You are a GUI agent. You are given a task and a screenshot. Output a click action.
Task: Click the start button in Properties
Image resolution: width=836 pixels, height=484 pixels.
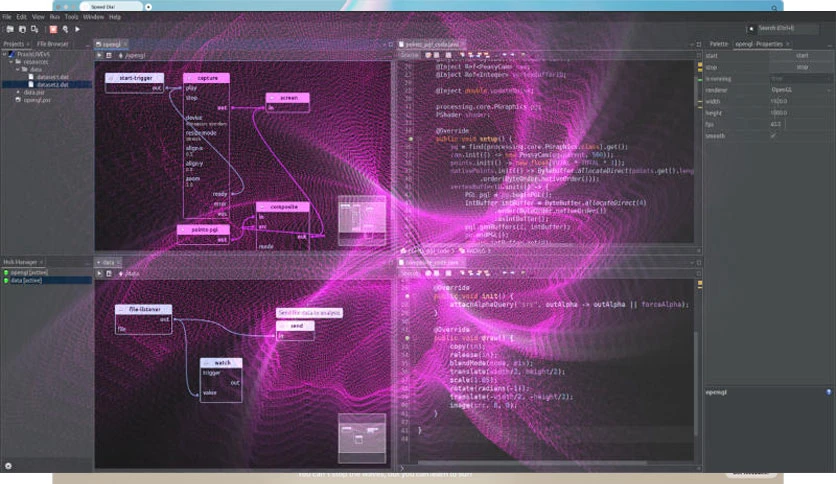click(801, 55)
